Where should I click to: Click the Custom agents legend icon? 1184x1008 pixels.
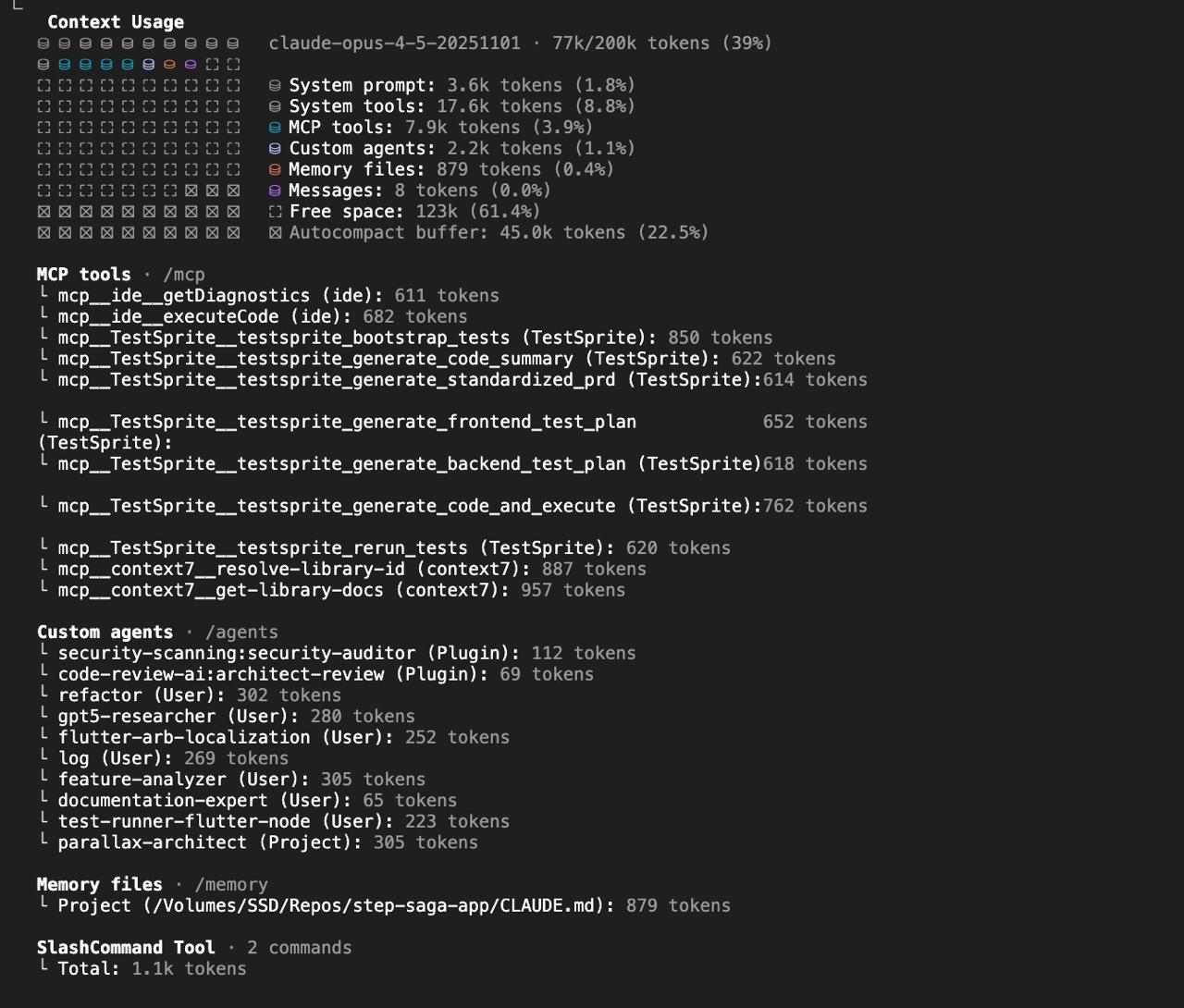point(275,149)
